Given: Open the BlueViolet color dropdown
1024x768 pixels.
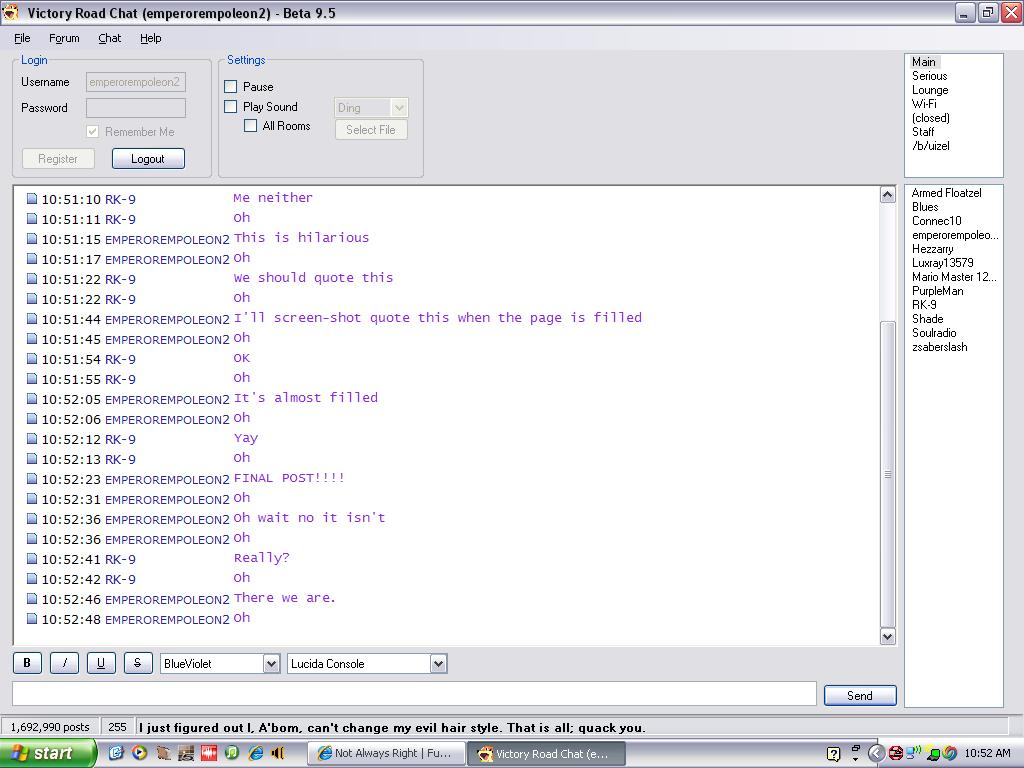Looking at the screenshot, I should (271, 664).
